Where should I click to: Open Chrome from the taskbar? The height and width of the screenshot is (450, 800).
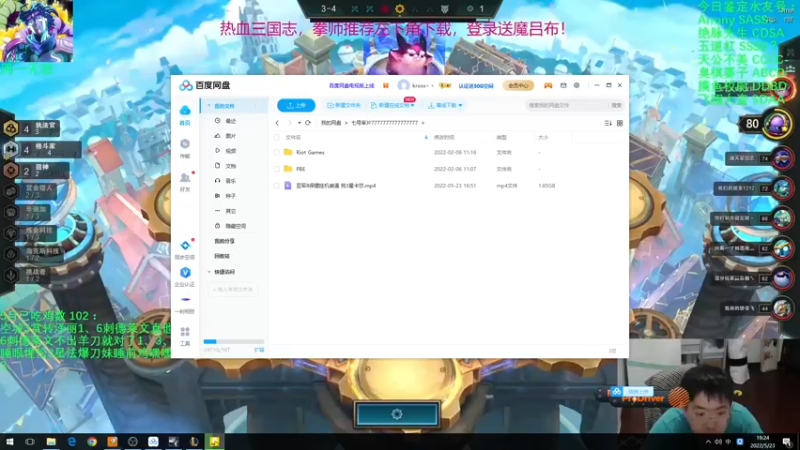[x=92, y=441]
